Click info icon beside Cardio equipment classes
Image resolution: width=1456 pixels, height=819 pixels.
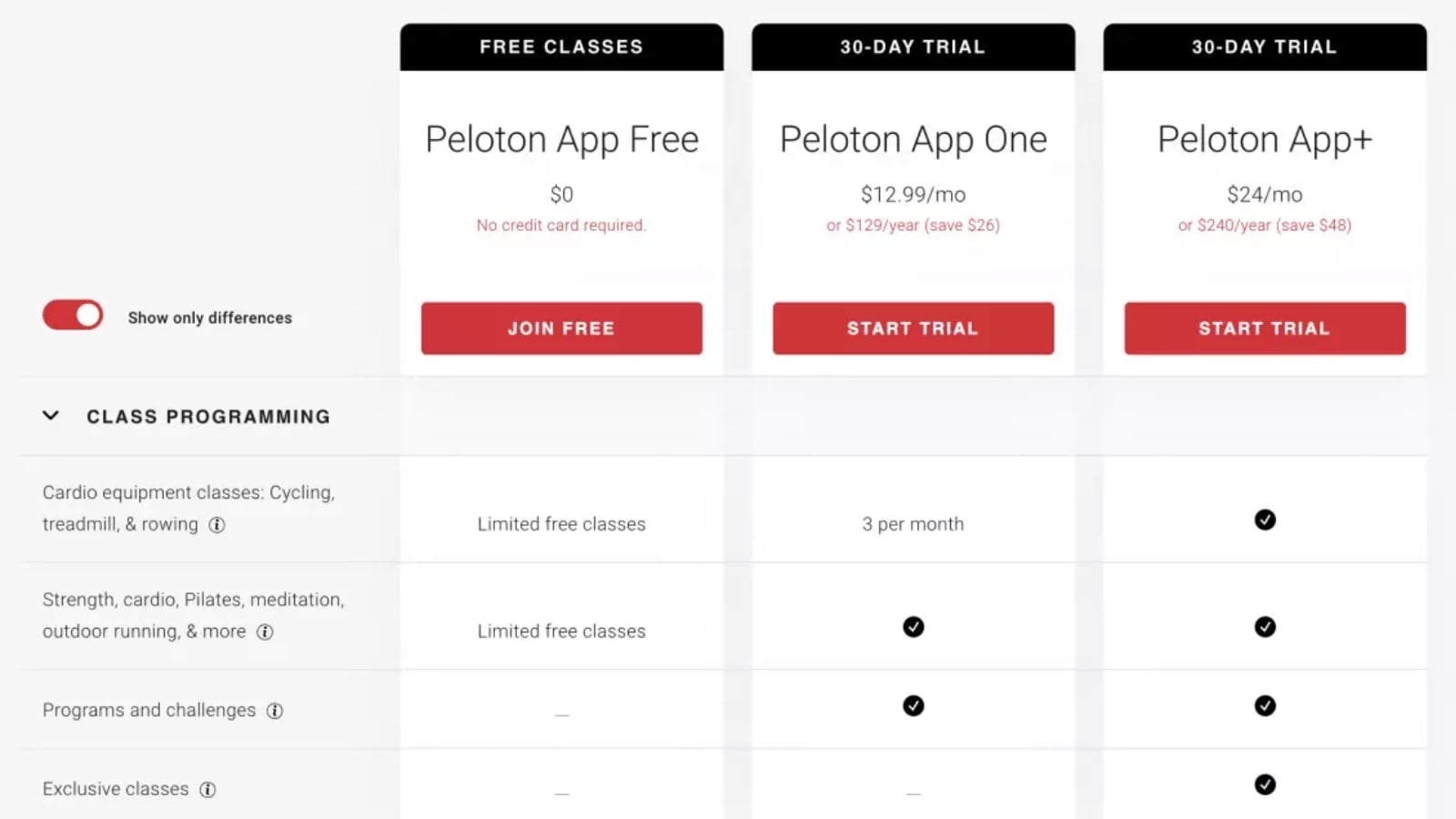point(217,525)
